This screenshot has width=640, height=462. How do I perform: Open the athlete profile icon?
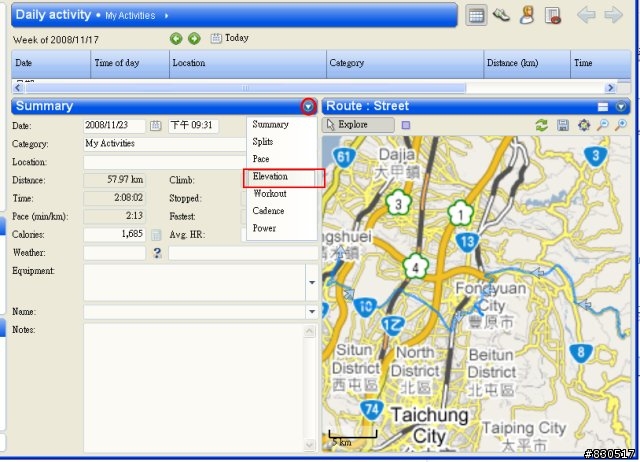[527, 15]
